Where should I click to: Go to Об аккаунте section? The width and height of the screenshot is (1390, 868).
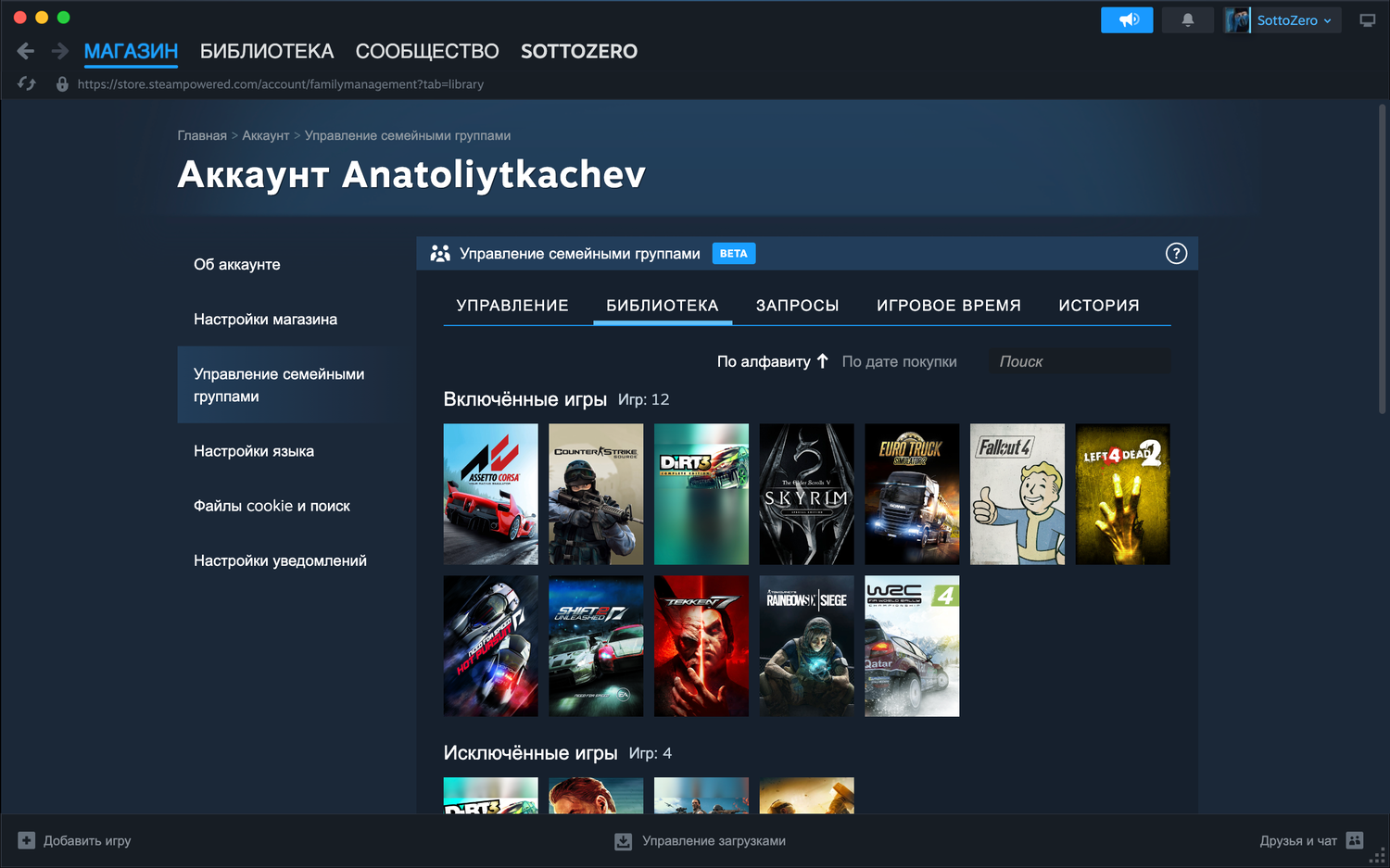pos(237,265)
